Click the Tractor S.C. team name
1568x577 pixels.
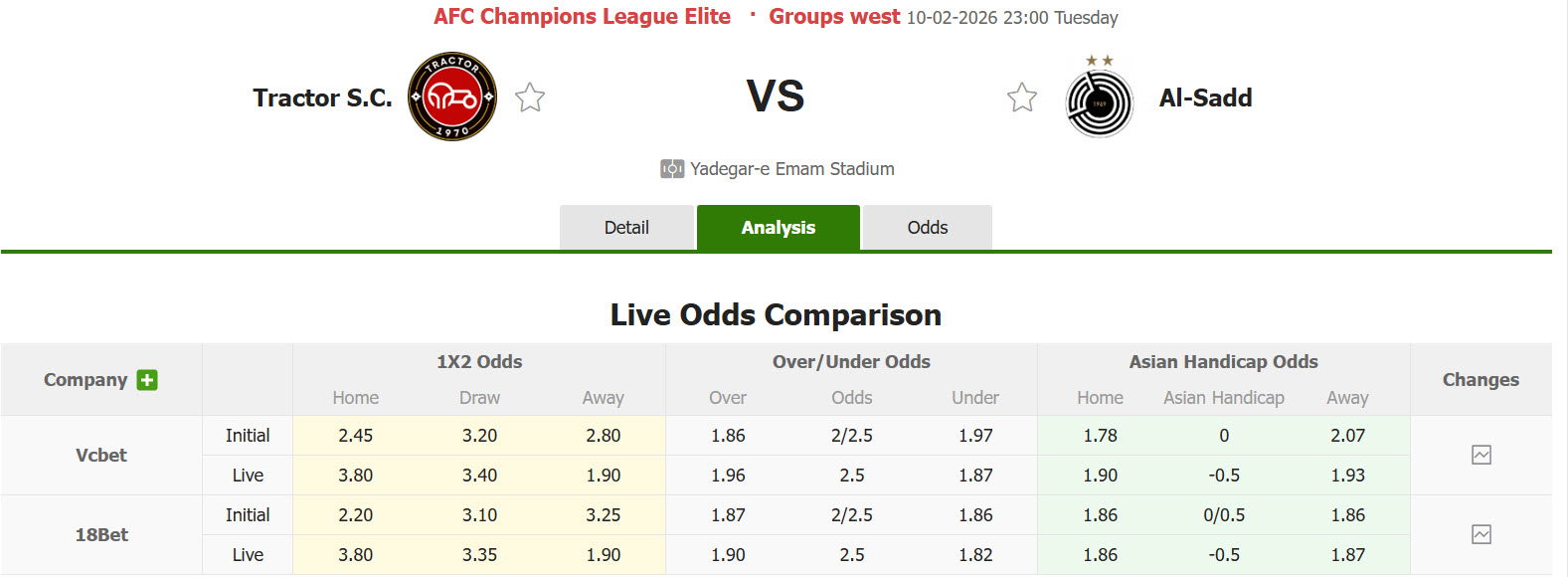point(322,97)
